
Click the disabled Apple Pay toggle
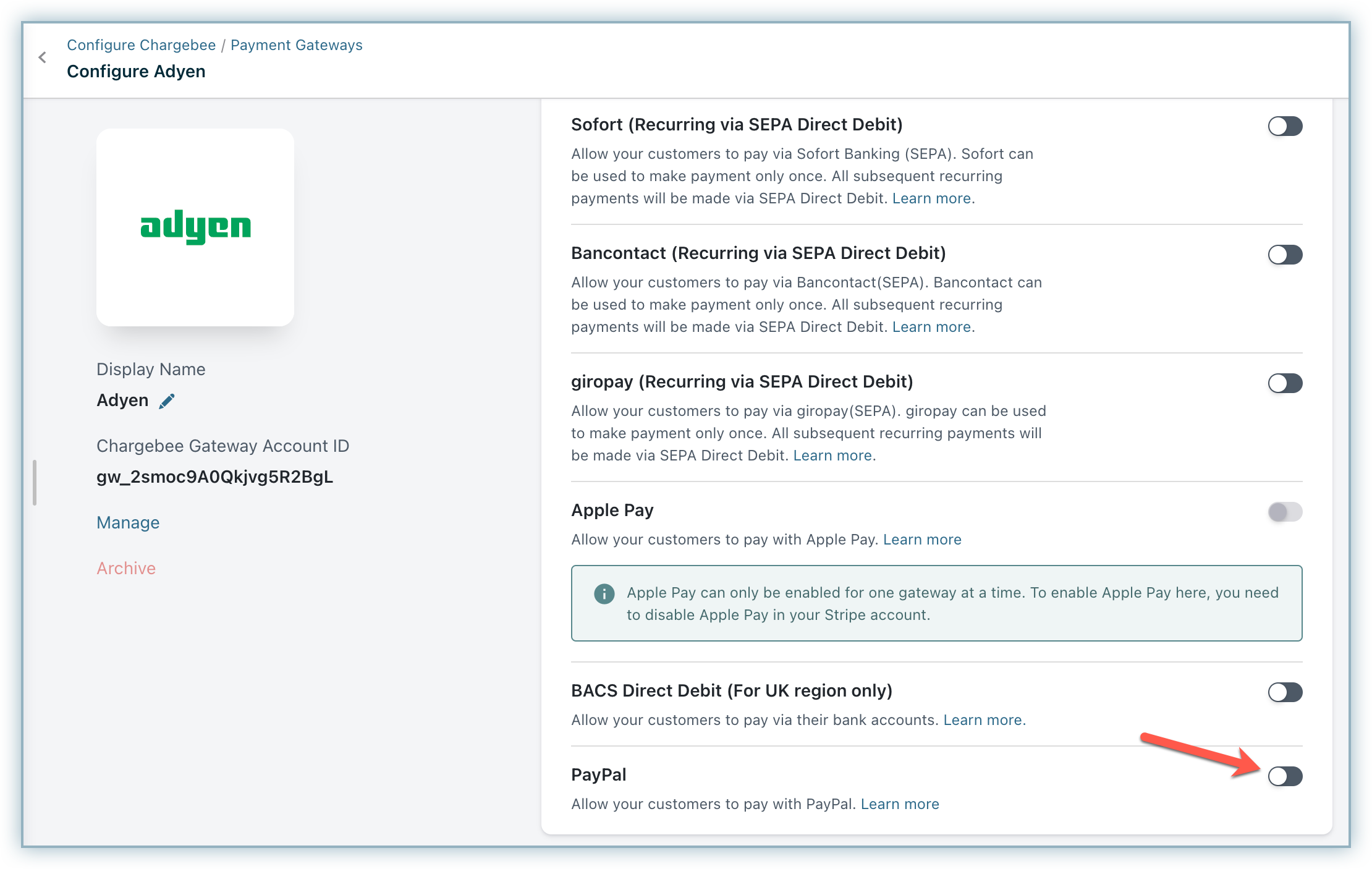(x=1285, y=512)
